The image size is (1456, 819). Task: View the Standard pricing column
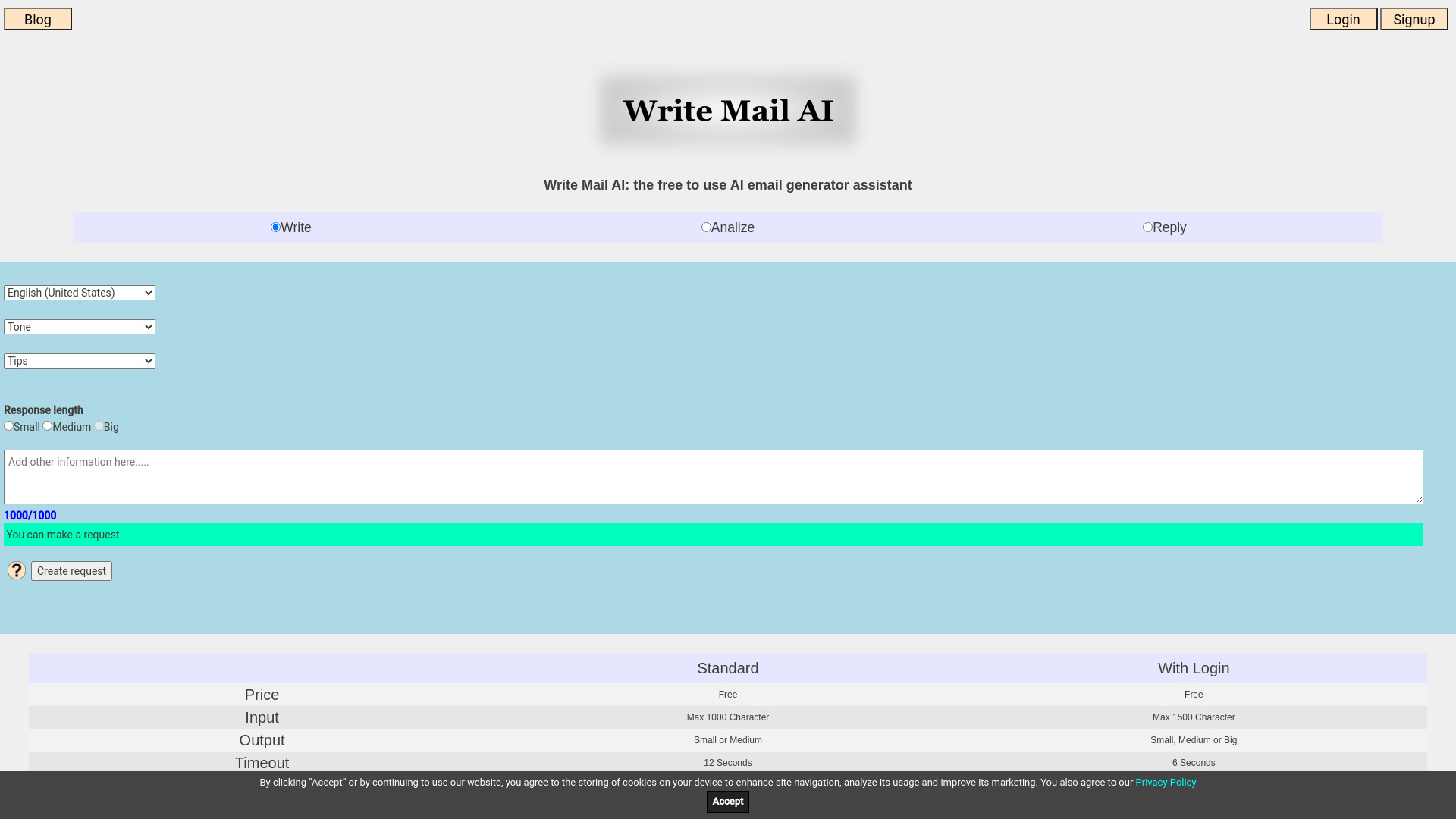coord(727,668)
